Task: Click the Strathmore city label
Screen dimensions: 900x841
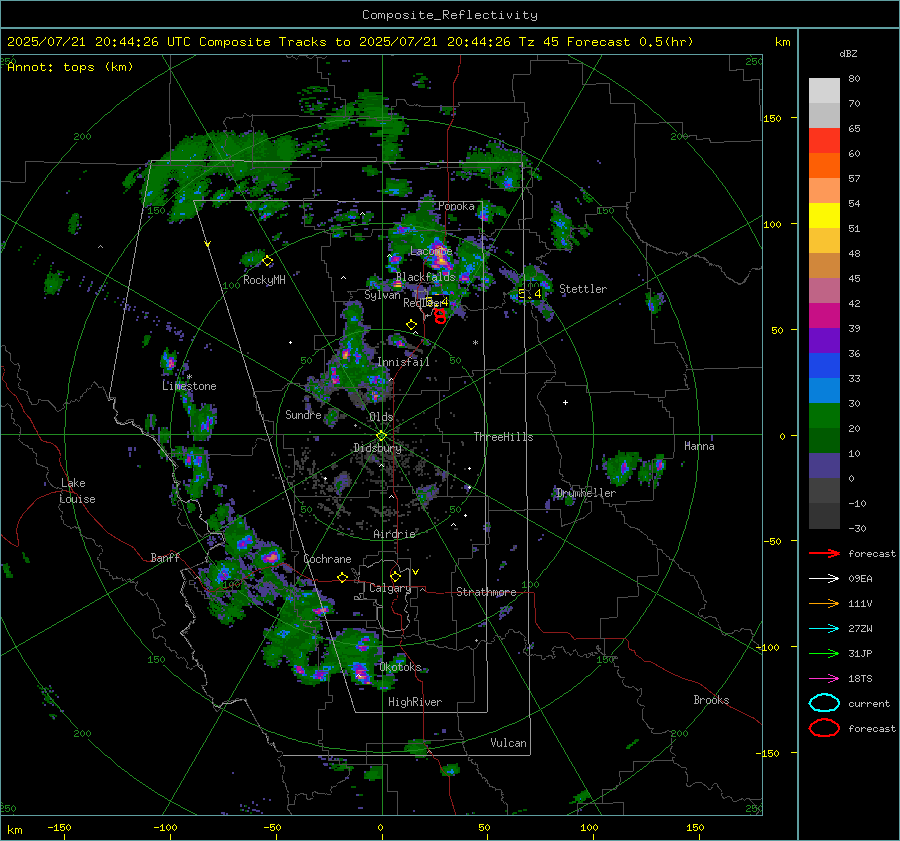Action: pos(486,592)
